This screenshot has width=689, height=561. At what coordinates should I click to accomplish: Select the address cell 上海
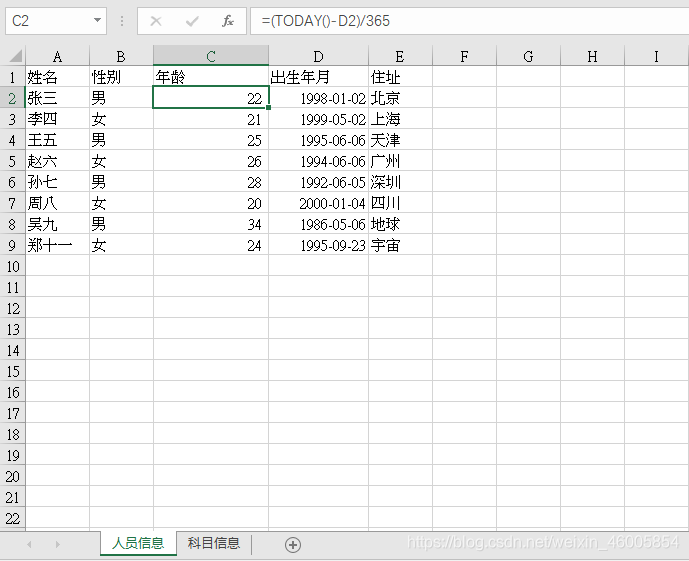coord(400,119)
